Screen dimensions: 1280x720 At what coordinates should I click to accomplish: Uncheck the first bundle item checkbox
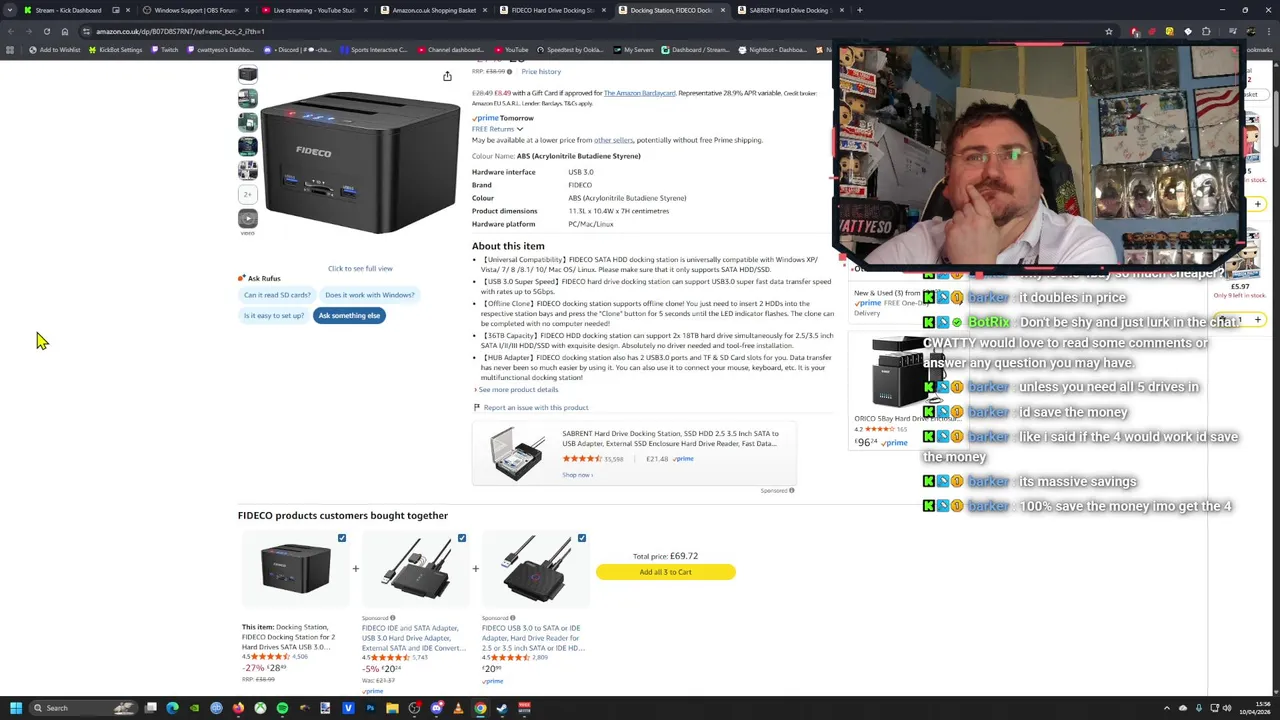click(342, 538)
